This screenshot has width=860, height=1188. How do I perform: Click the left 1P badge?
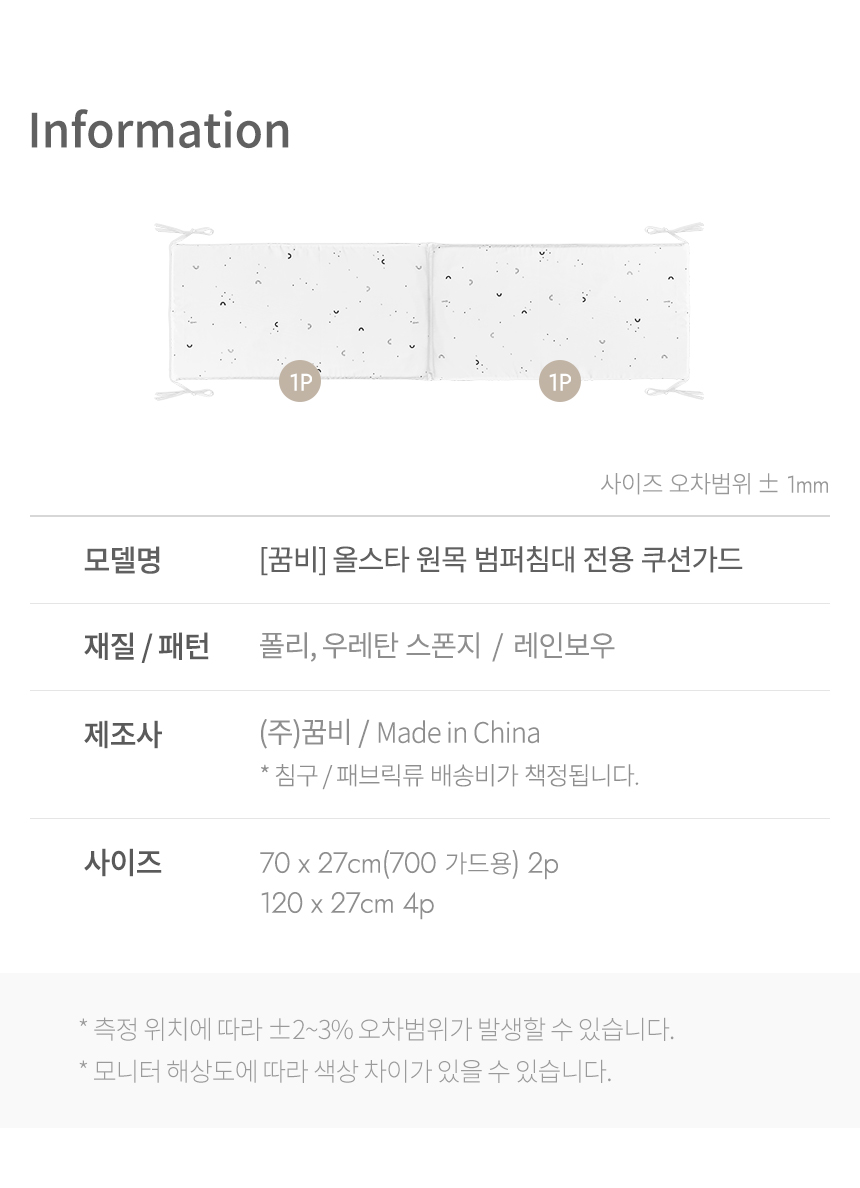(300, 381)
